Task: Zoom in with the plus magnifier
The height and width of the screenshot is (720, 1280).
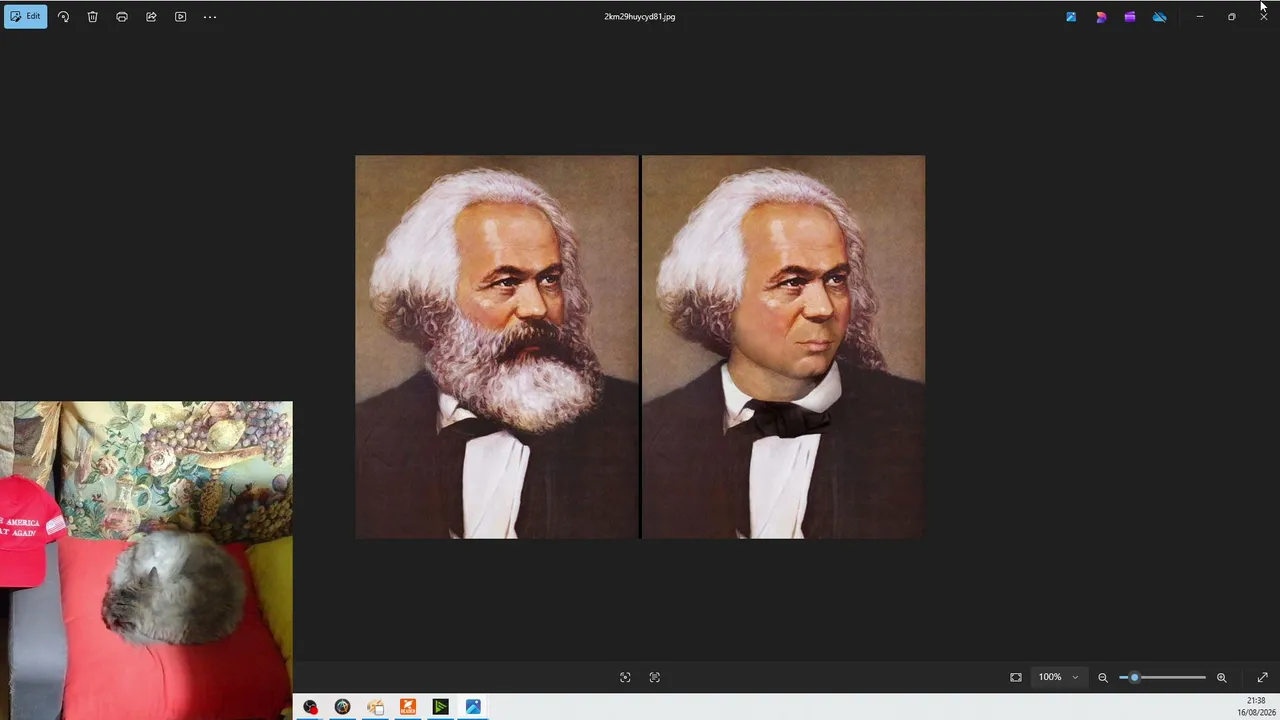Action: click(x=1221, y=677)
